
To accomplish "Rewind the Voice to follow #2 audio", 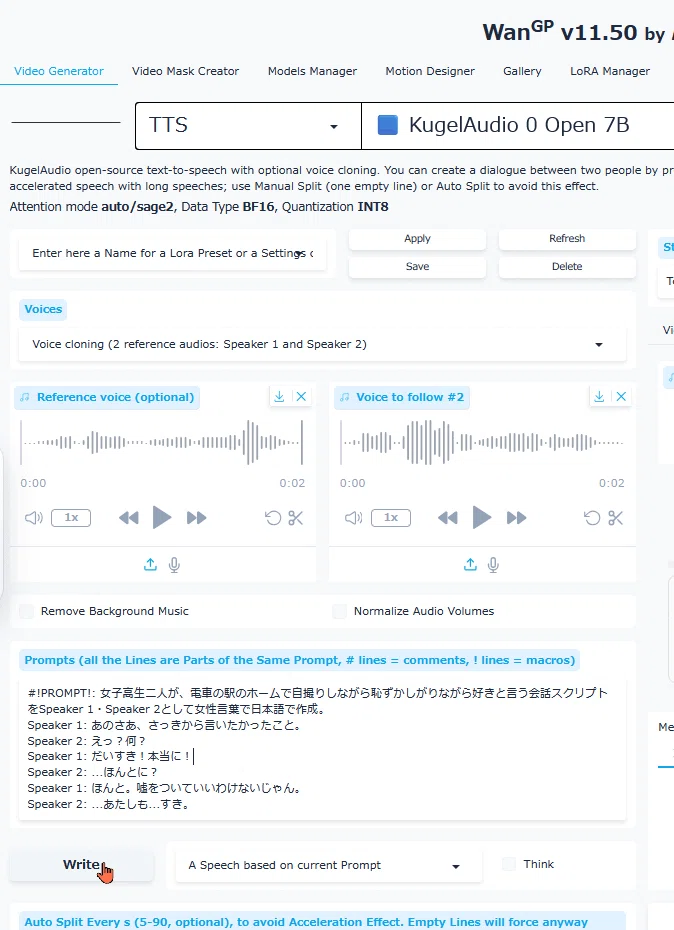I will (x=448, y=518).
